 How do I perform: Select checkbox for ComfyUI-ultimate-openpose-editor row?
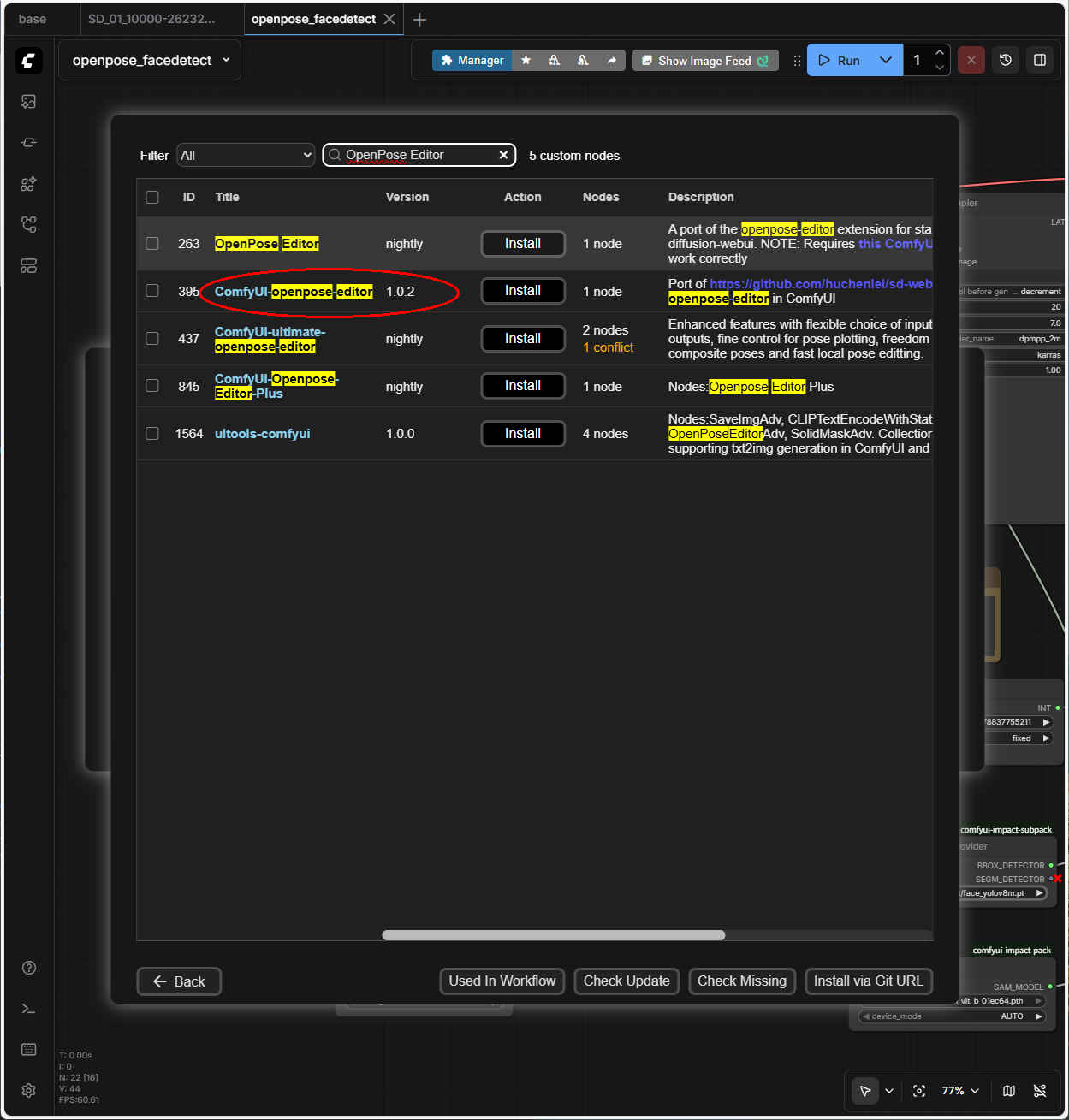(x=152, y=339)
